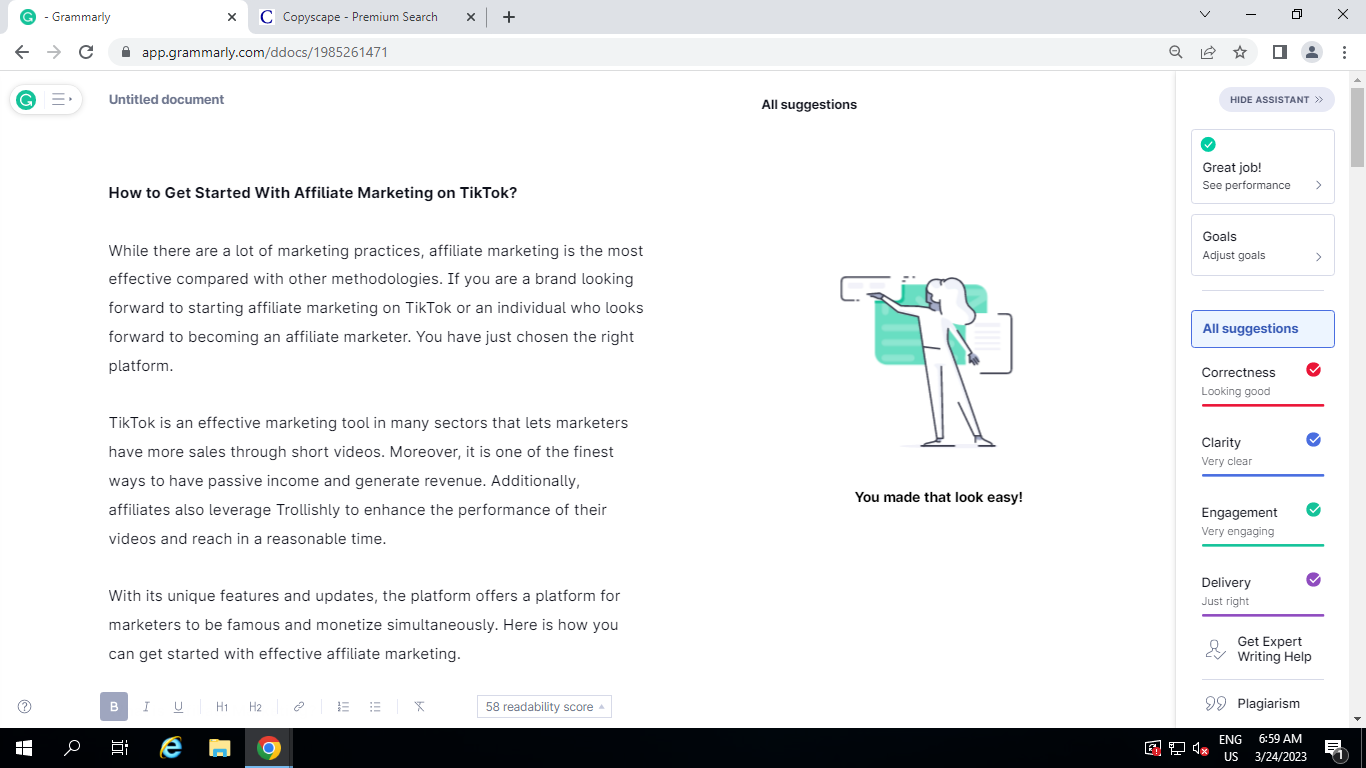This screenshot has width=1366, height=768.
Task: View site information via lock icon
Action: 126,52
